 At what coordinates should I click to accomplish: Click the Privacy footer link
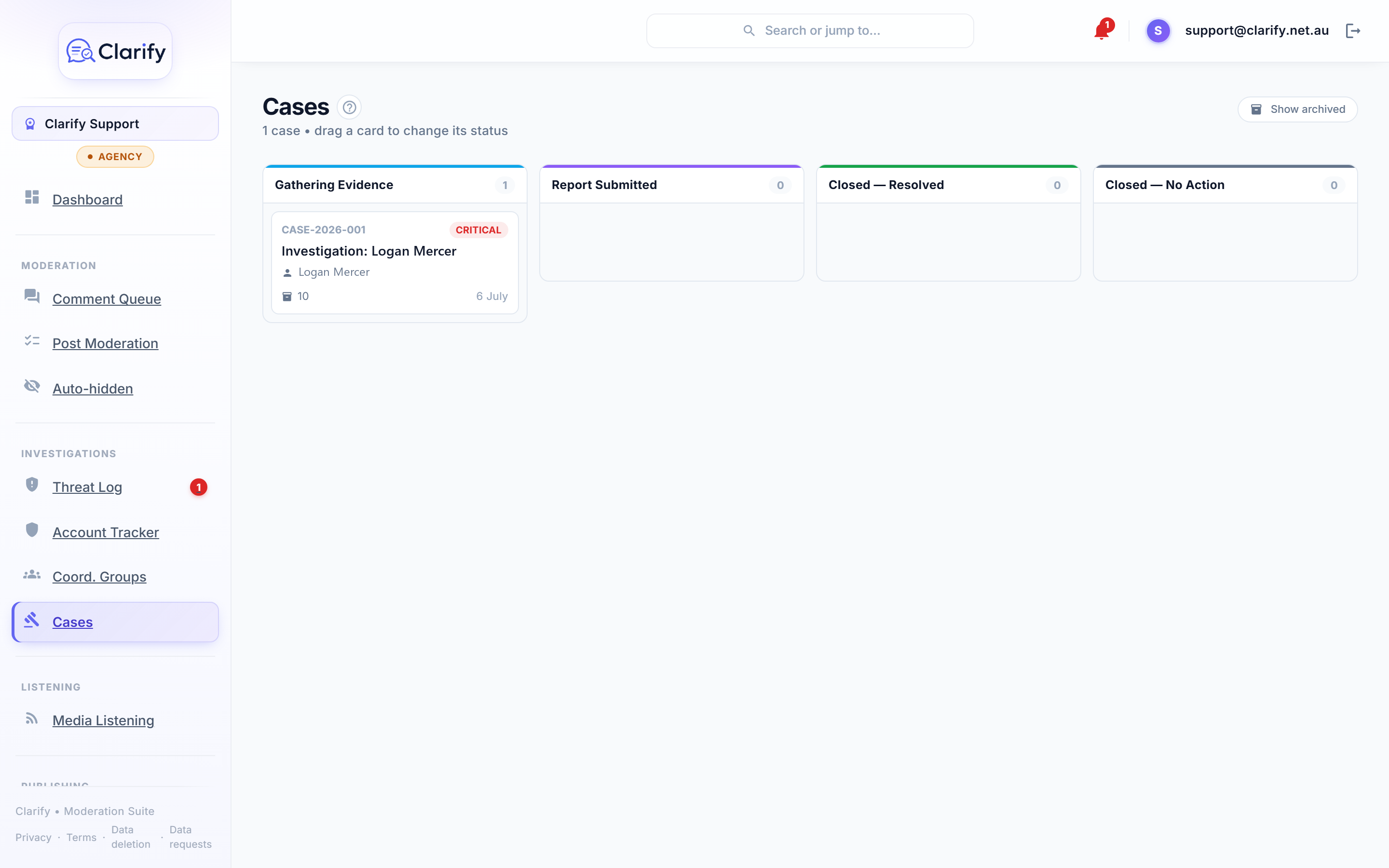click(33, 838)
